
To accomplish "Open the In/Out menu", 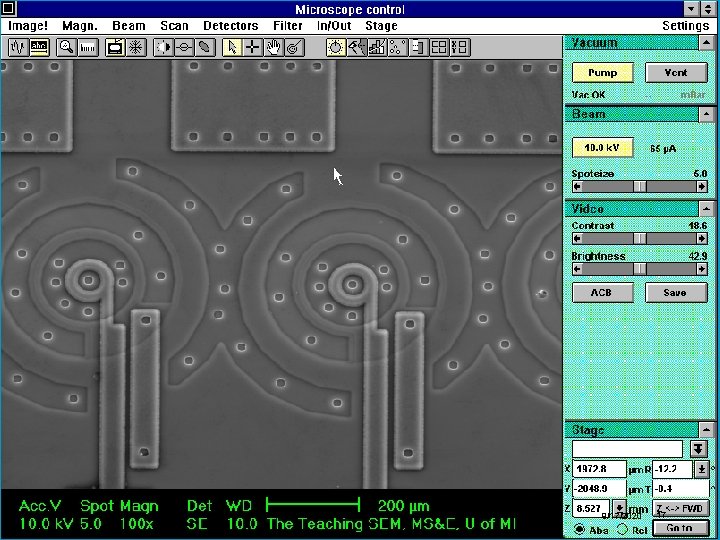I will pyautogui.click(x=334, y=26).
